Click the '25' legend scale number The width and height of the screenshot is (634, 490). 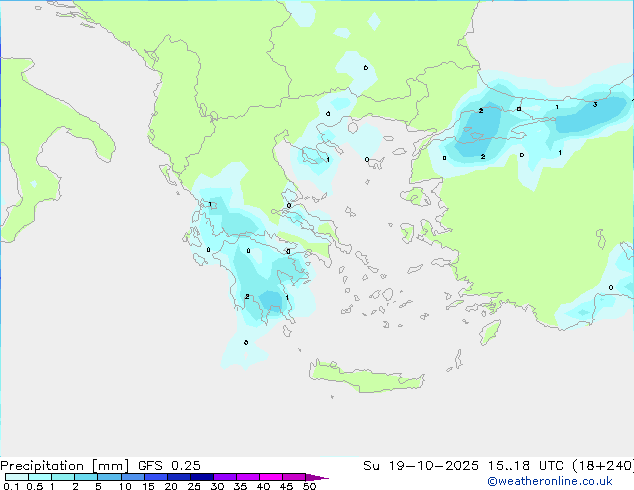tap(194, 486)
